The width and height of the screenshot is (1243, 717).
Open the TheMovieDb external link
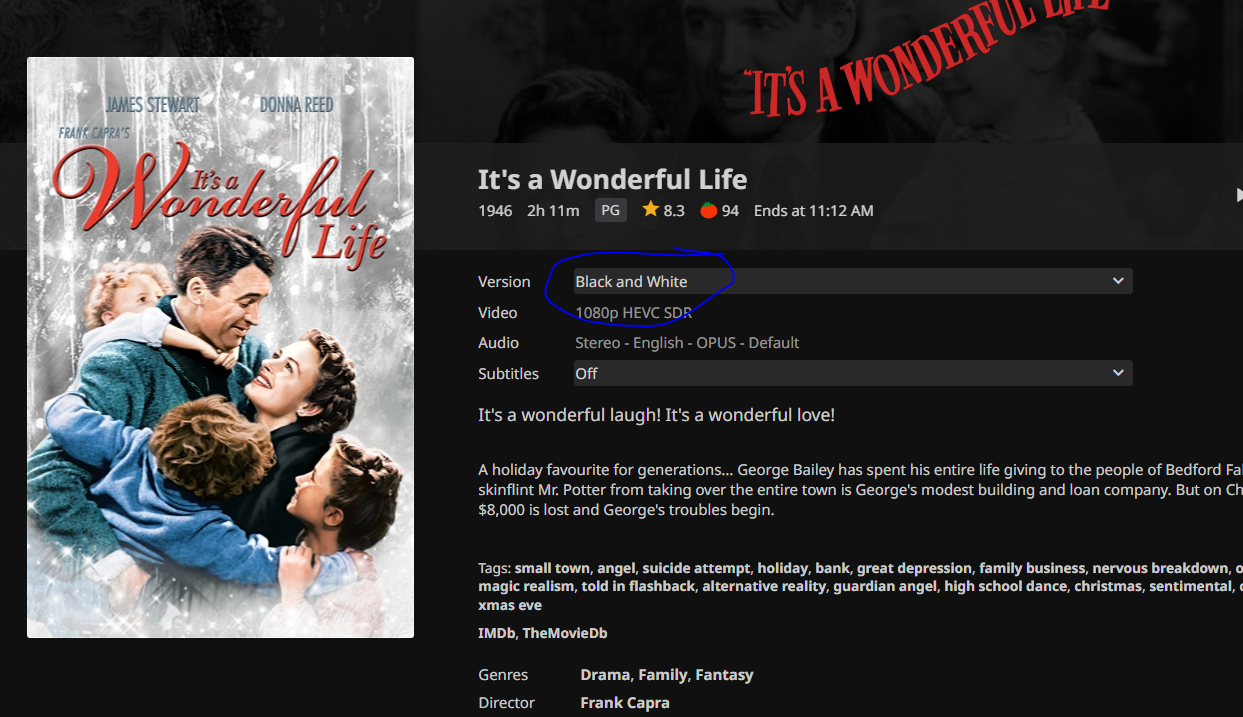(565, 633)
